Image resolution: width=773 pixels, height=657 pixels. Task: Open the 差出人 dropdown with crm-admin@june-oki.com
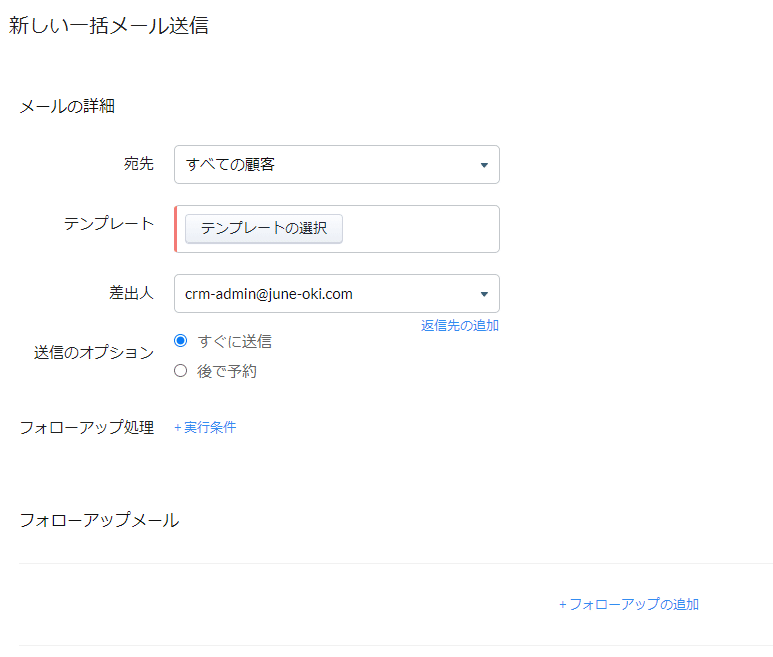(320, 294)
